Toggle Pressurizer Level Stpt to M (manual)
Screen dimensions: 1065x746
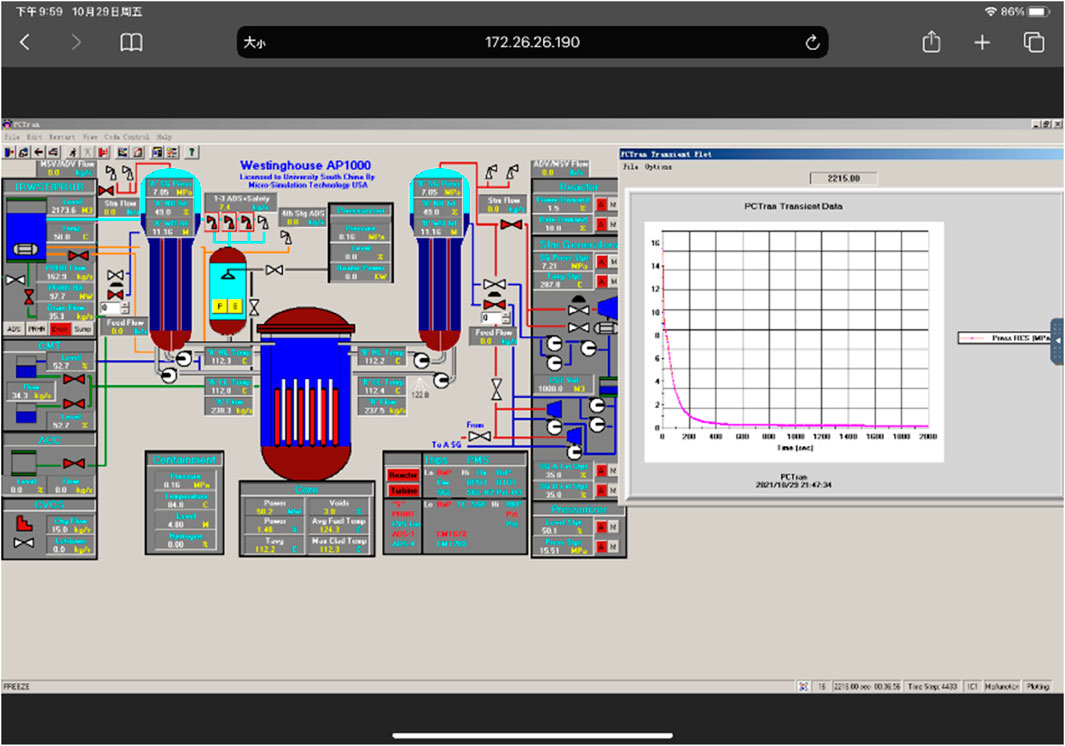coord(613,527)
